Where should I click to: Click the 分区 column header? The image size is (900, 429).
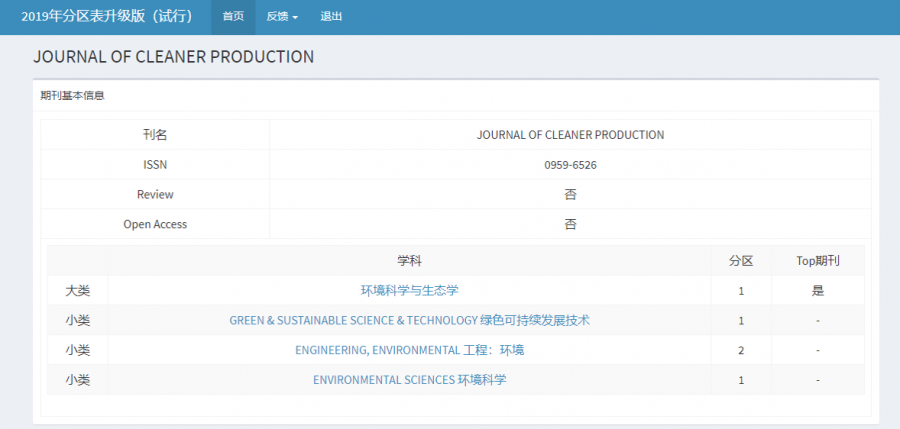741,261
